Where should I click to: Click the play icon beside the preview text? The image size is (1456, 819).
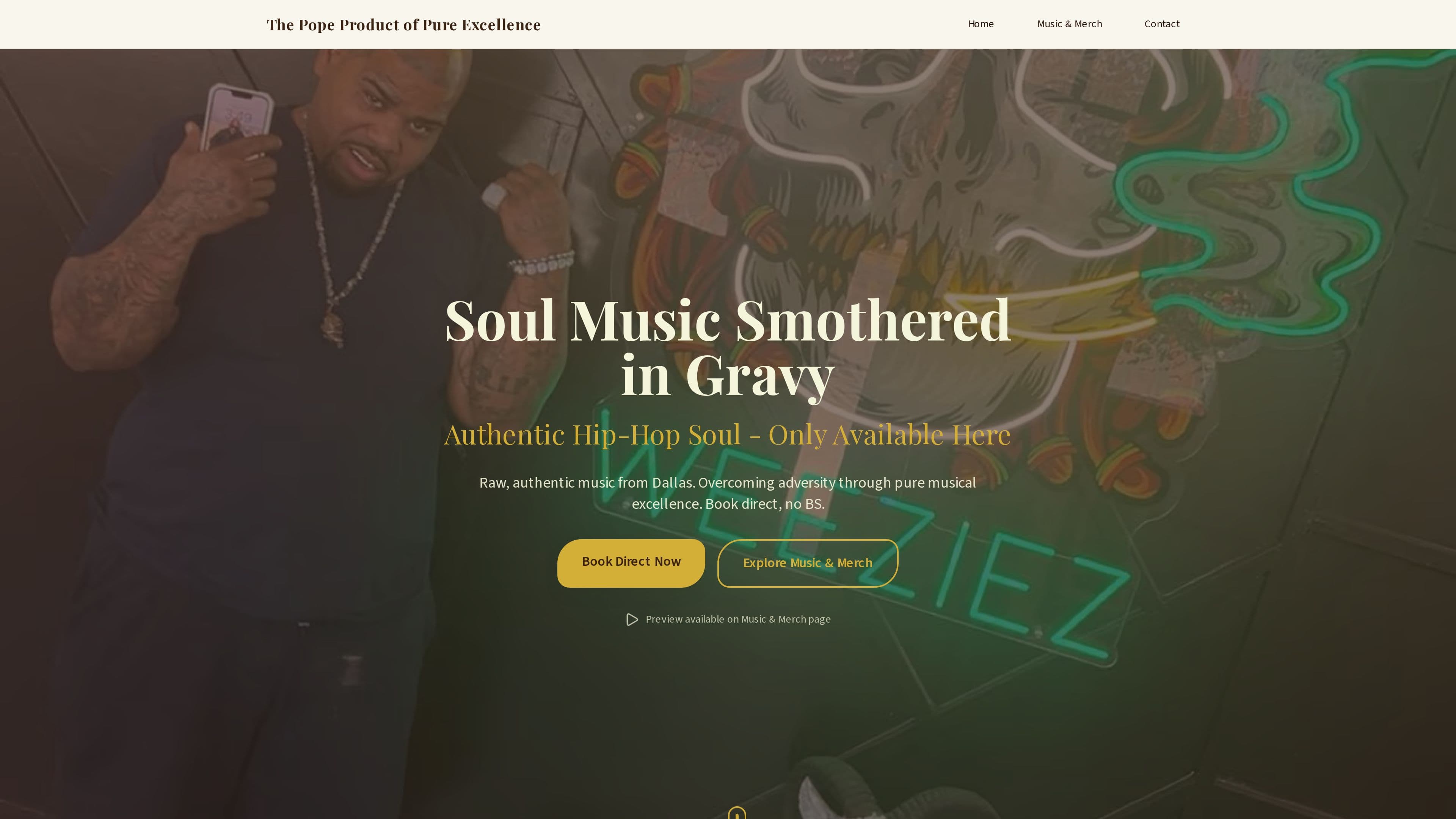coord(632,620)
